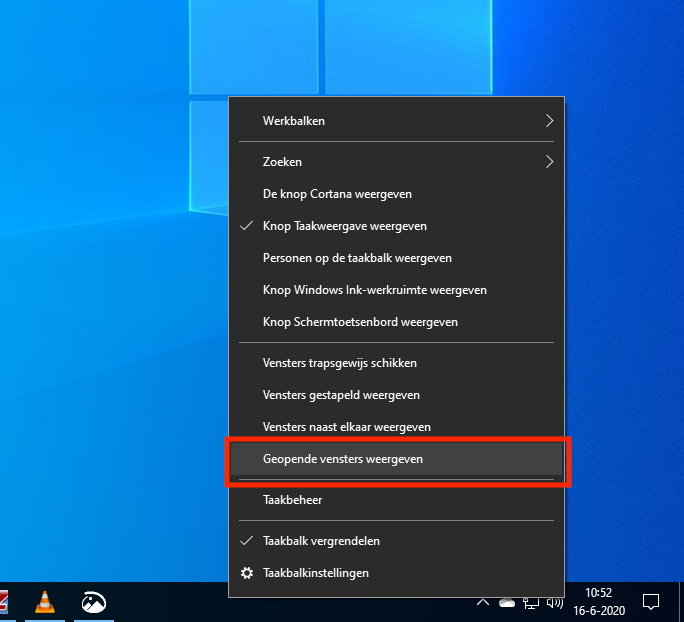This screenshot has height=622, width=684.
Task: Open VLC media player from the taskbar
Action: (x=45, y=602)
